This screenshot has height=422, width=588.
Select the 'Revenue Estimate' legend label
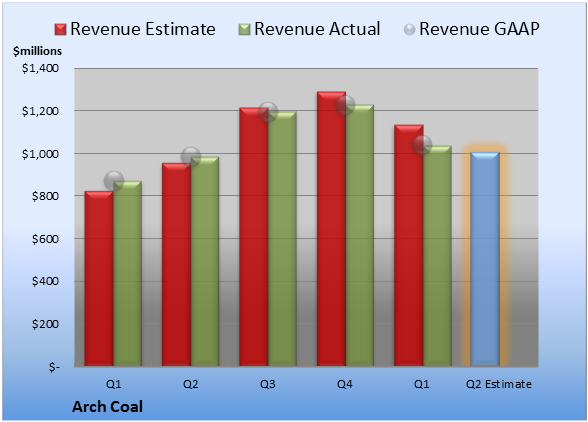click(x=143, y=29)
